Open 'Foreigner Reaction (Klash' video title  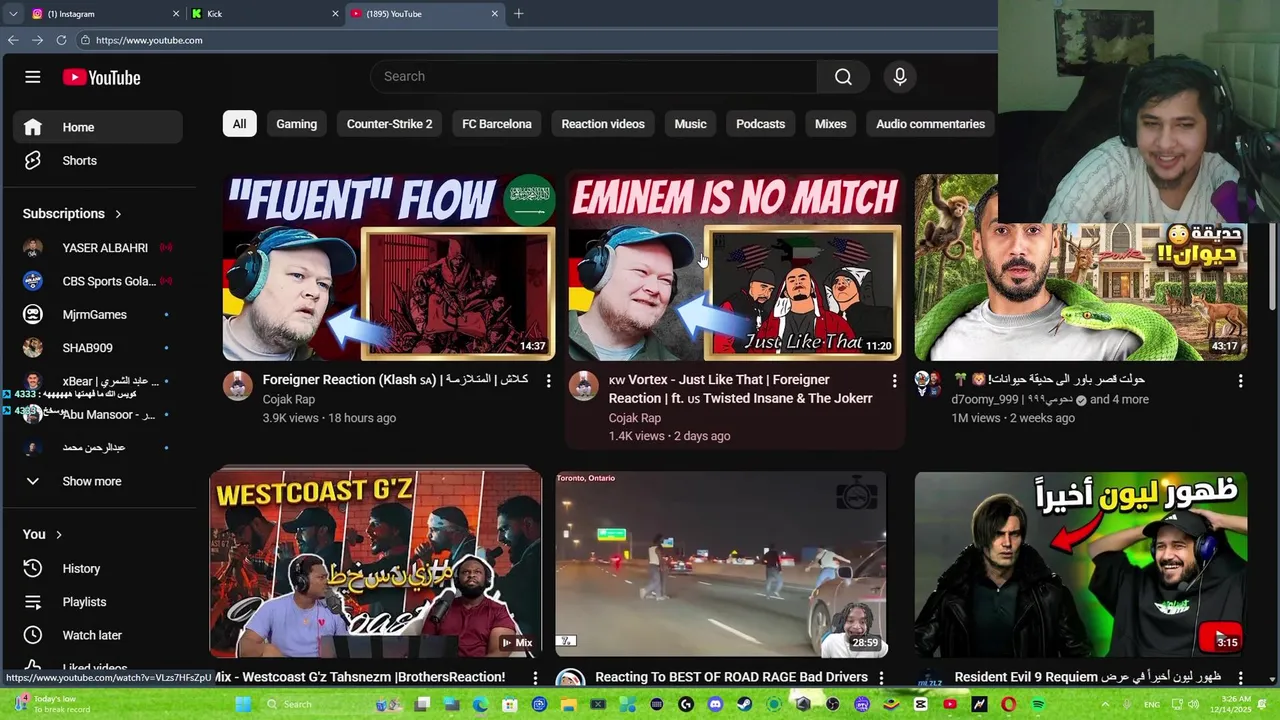pos(396,380)
